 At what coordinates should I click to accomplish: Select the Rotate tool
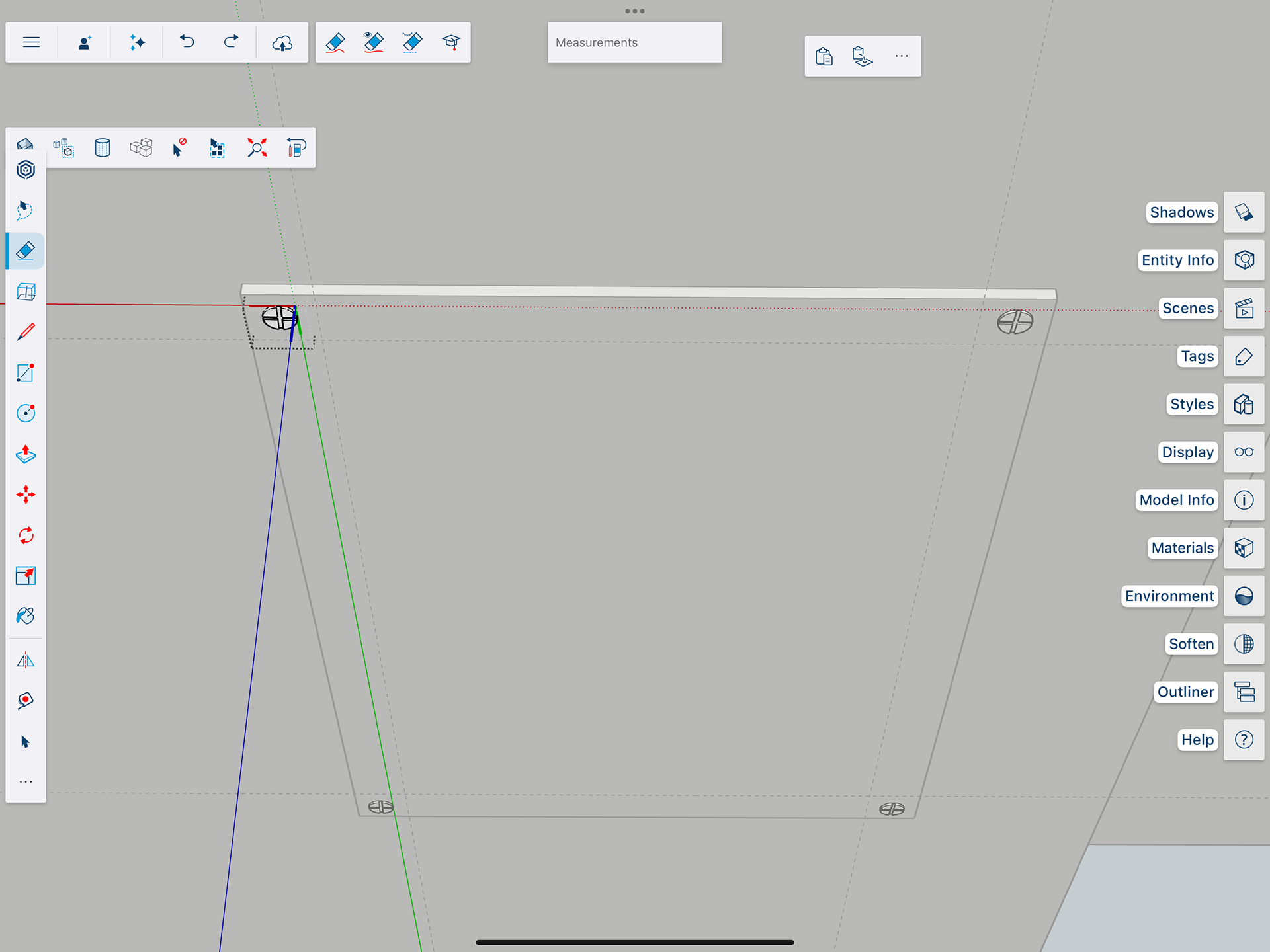pyautogui.click(x=26, y=535)
